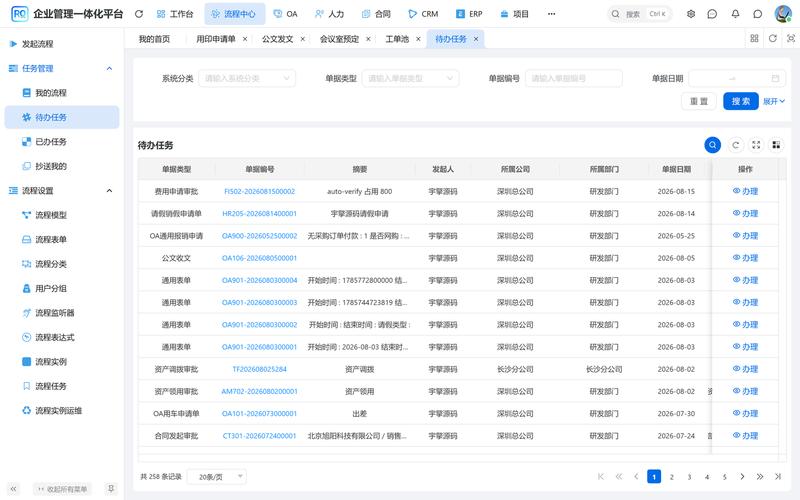Sort by the 单据日期 column header
This screenshot has height=500, width=800.
676,169
